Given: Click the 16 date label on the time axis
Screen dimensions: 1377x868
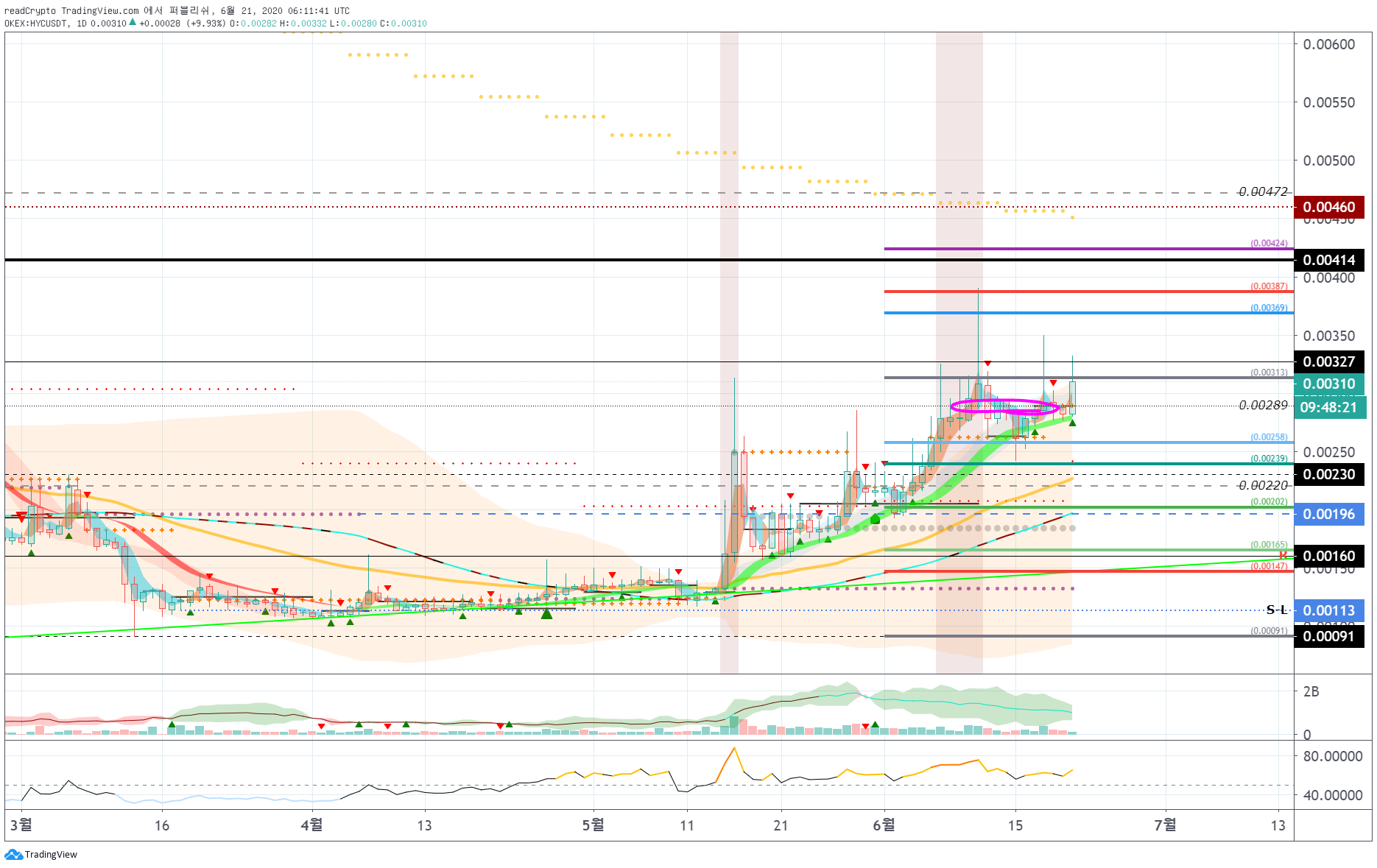Looking at the screenshot, I should (162, 825).
